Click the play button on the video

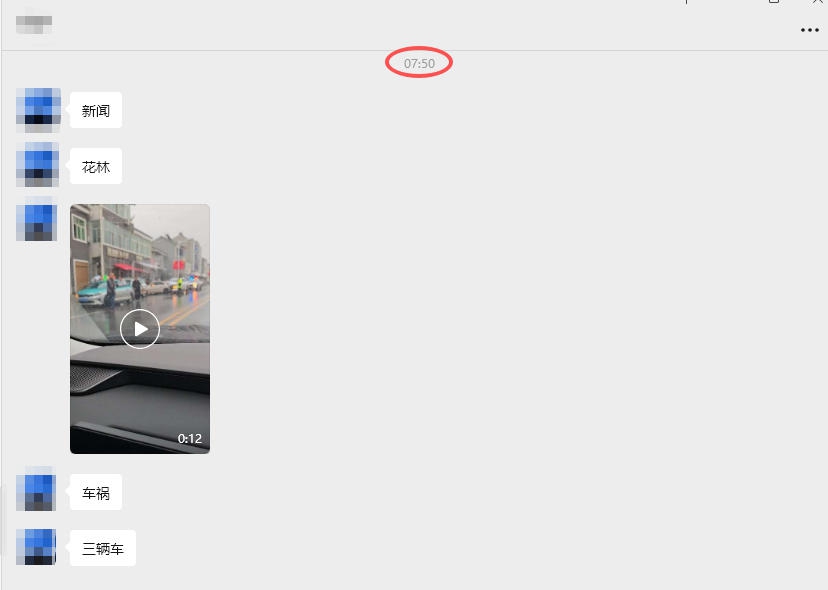coord(140,329)
